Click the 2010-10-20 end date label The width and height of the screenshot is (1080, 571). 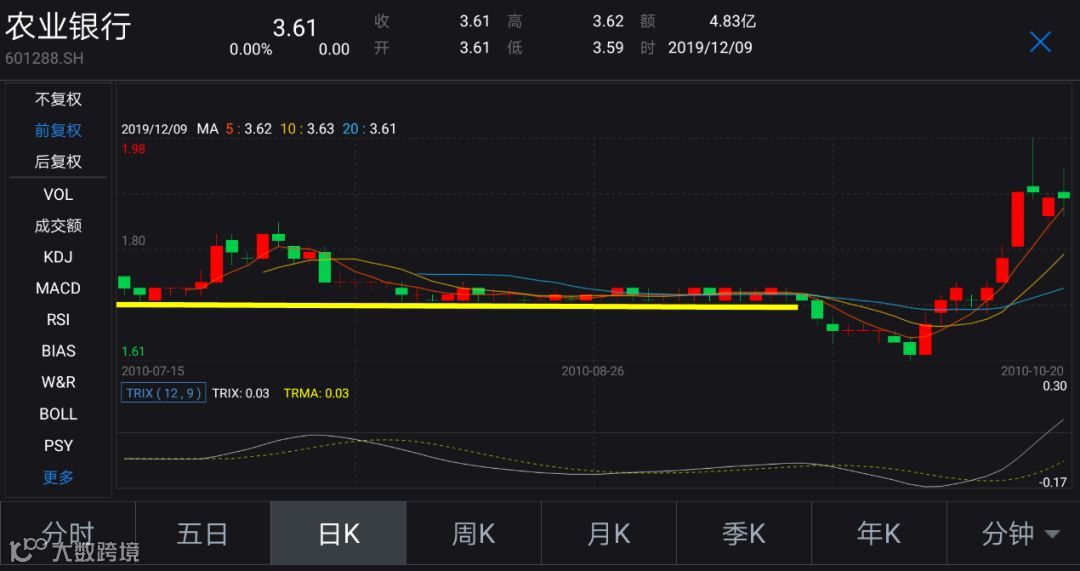tap(1032, 371)
